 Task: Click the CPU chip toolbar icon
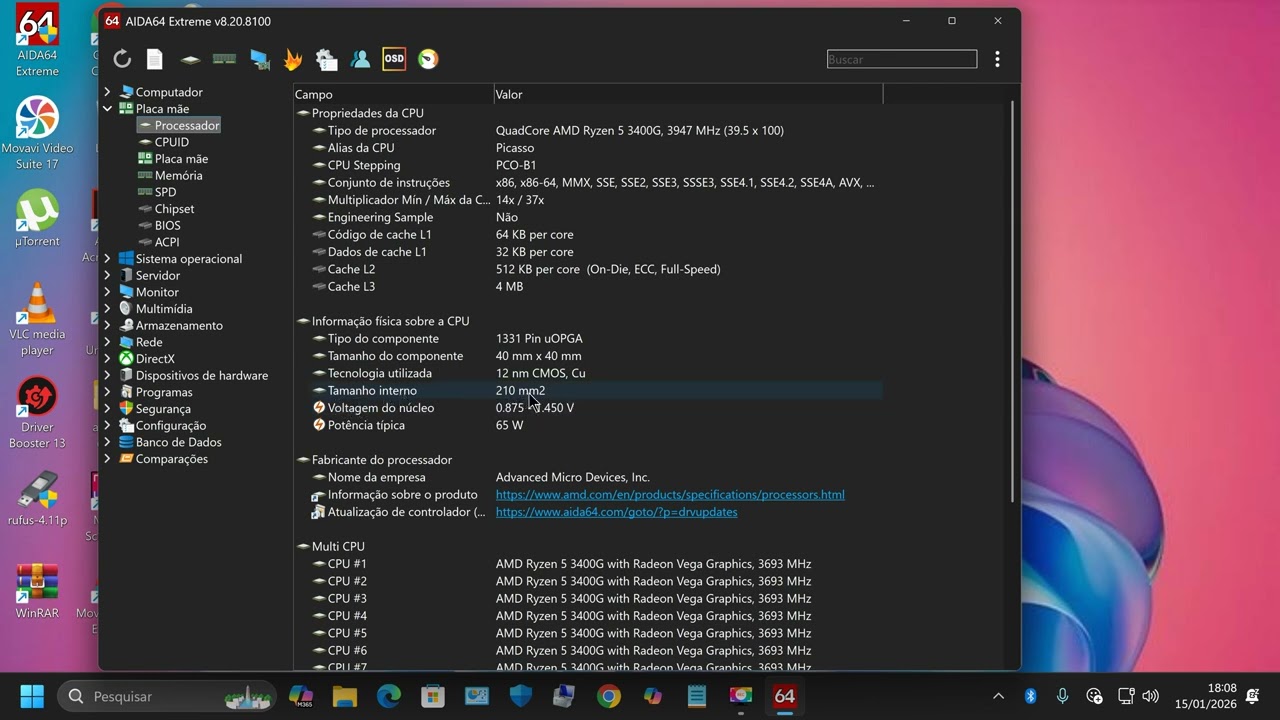click(x=190, y=60)
